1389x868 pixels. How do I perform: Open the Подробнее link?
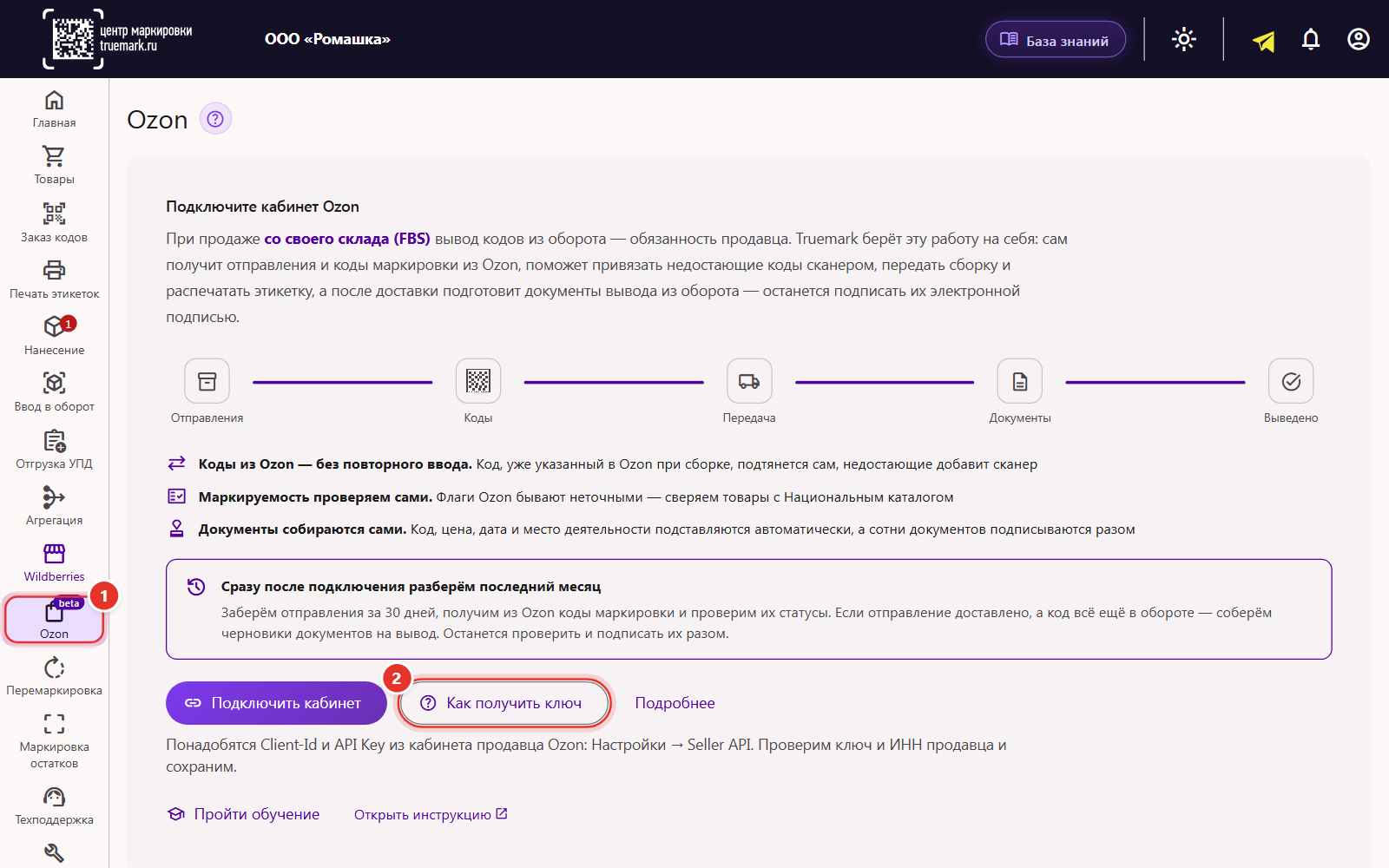click(x=675, y=703)
